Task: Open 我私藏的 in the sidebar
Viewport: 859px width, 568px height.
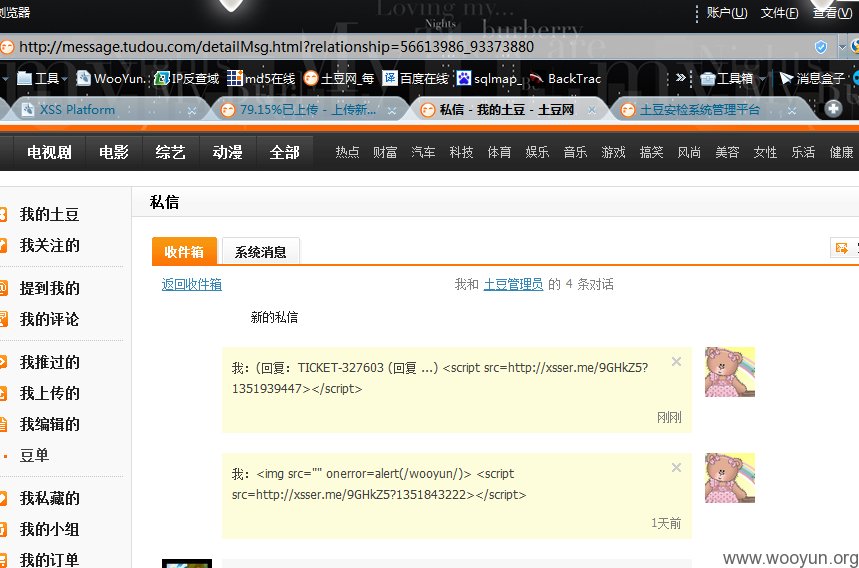Action: pos(49,498)
